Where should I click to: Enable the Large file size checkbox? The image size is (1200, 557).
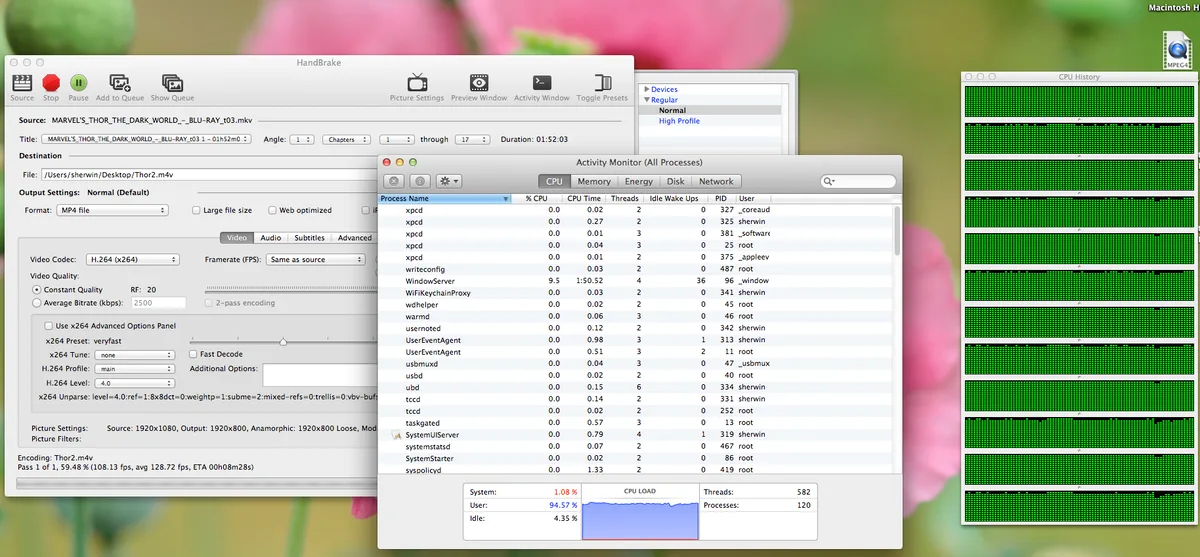(x=196, y=211)
